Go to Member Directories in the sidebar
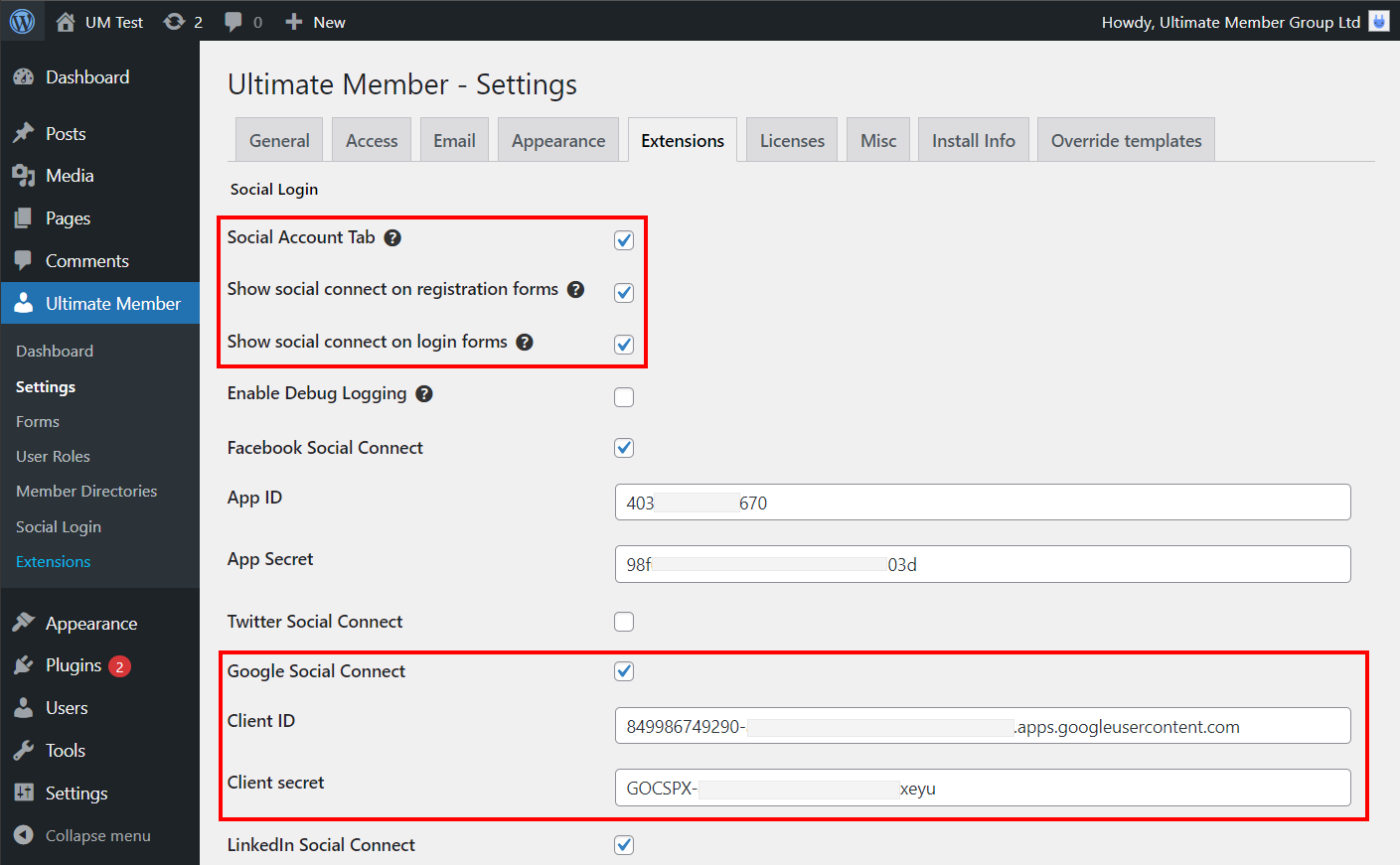Image resolution: width=1400 pixels, height=865 pixels. coord(86,491)
